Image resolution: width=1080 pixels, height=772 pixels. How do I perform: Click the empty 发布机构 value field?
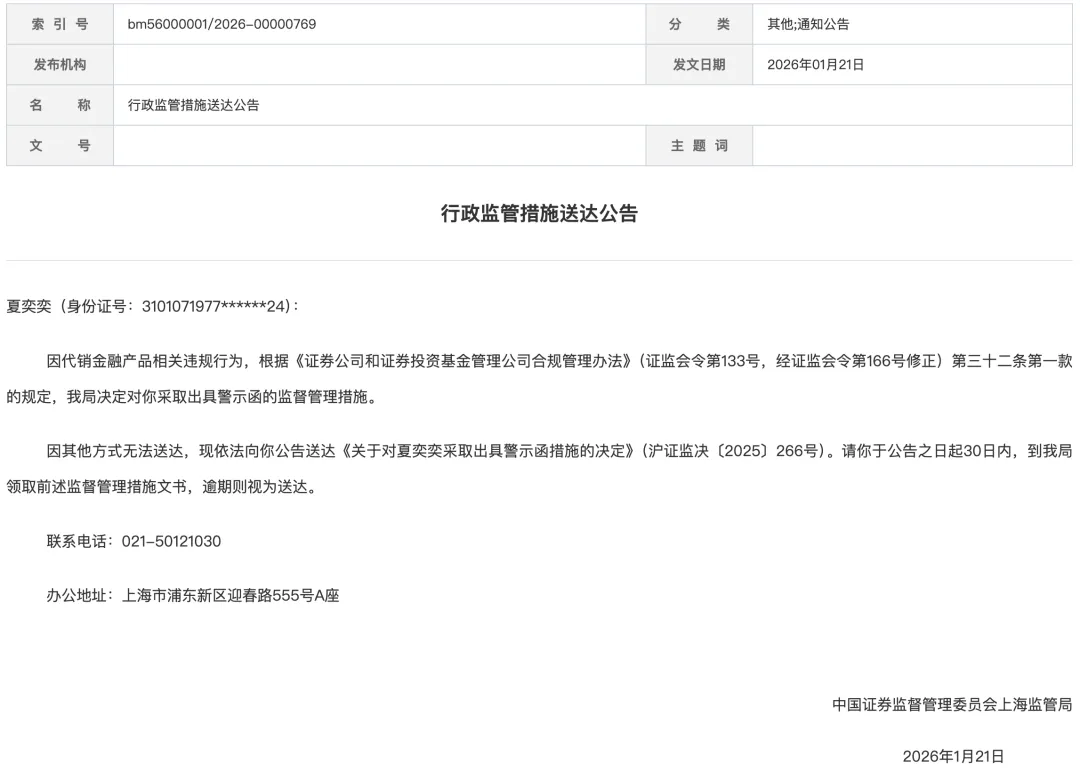click(x=380, y=64)
